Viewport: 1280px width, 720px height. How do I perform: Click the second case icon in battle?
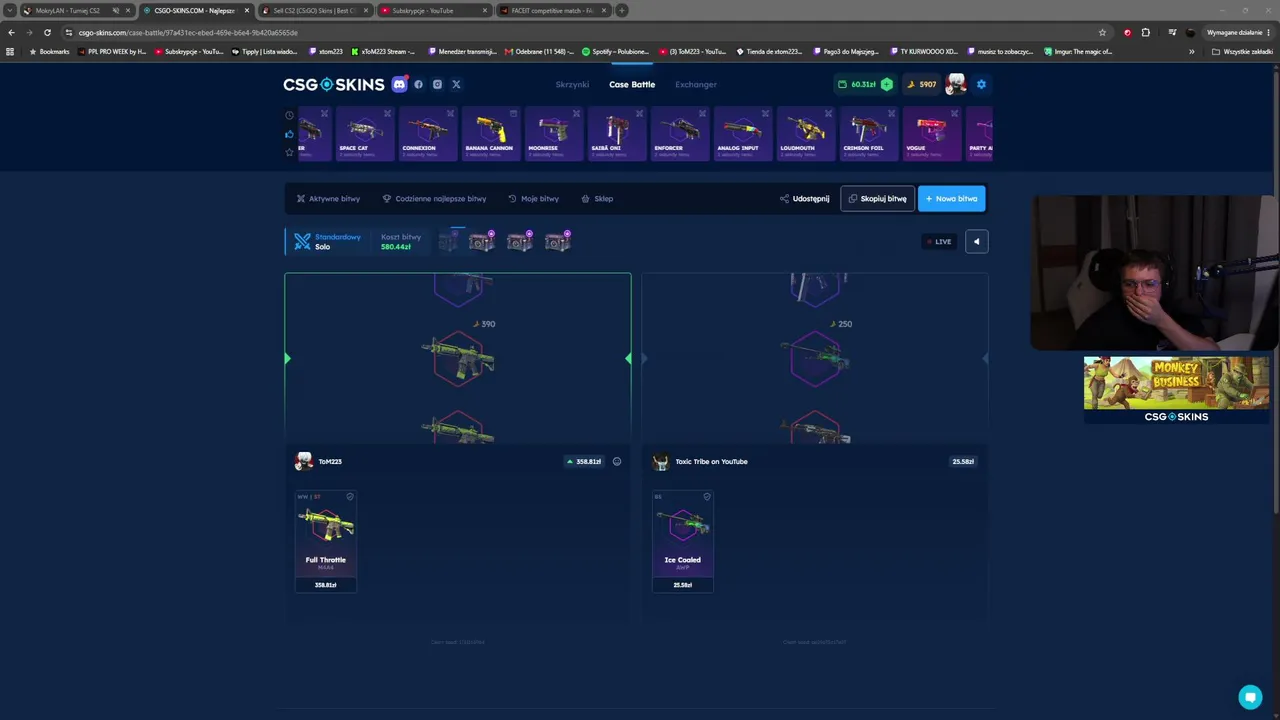point(482,241)
